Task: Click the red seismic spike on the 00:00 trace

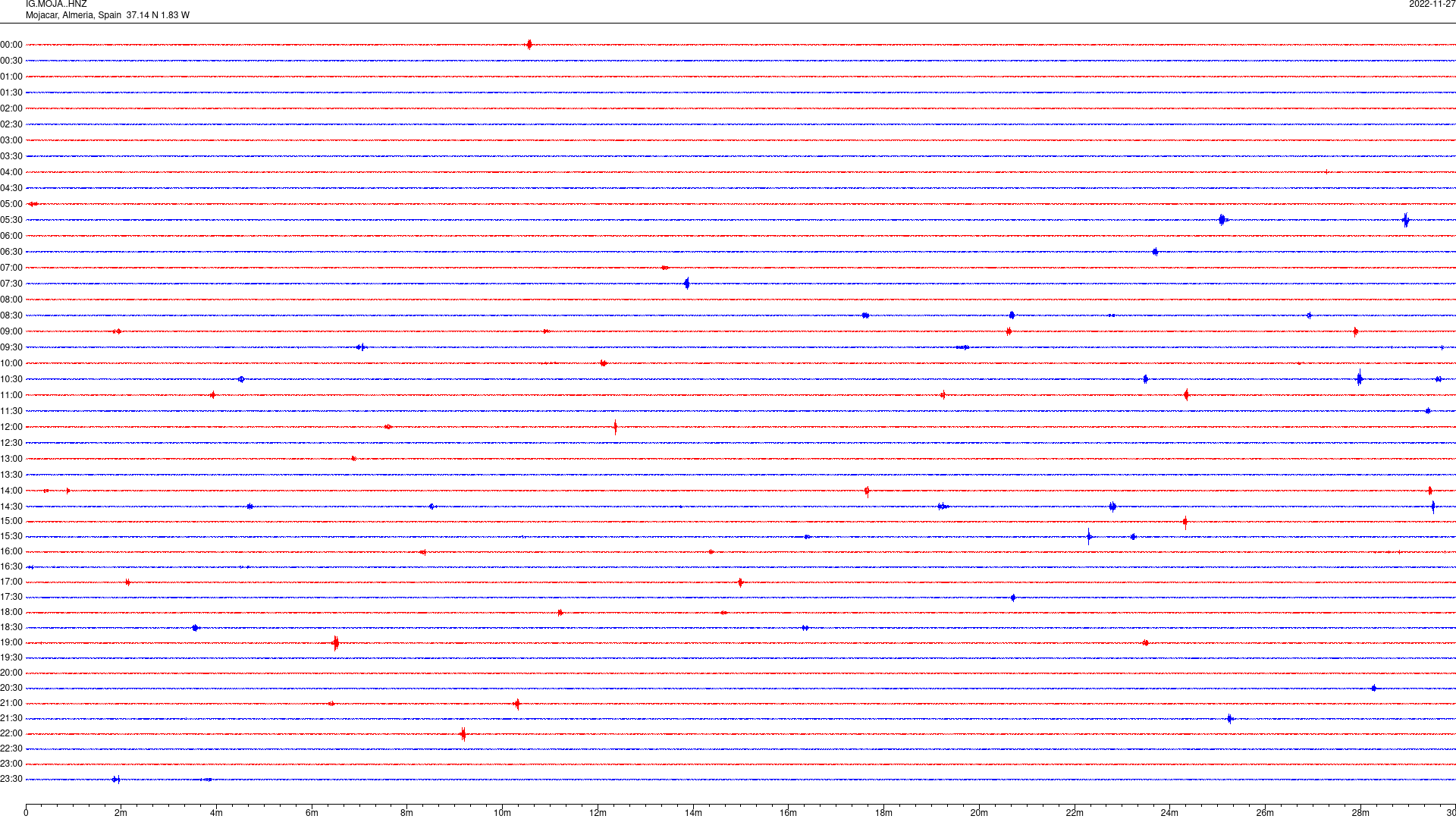Action: click(x=529, y=45)
